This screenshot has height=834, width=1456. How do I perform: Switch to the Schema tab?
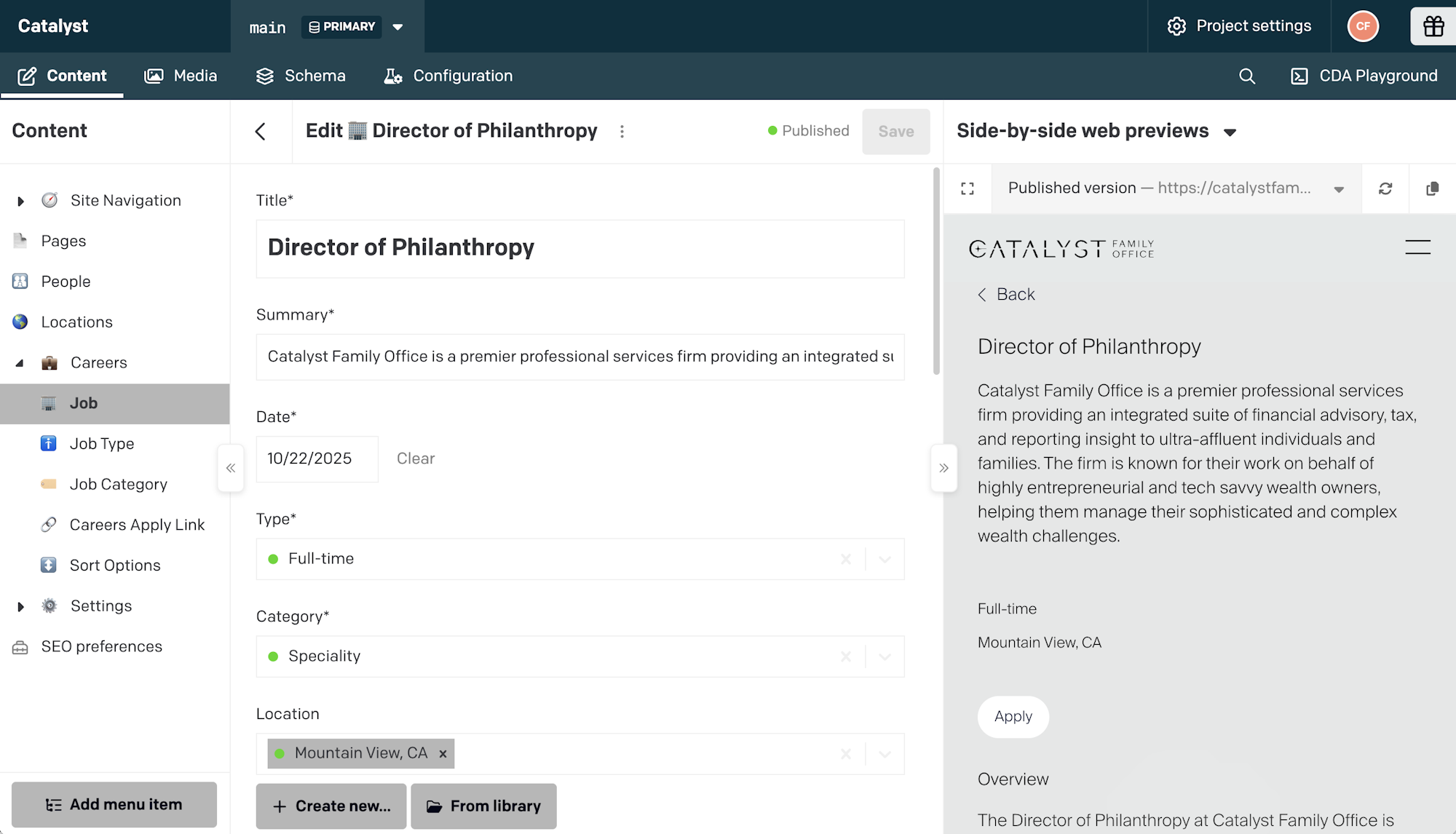pyautogui.click(x=301, y=76)
